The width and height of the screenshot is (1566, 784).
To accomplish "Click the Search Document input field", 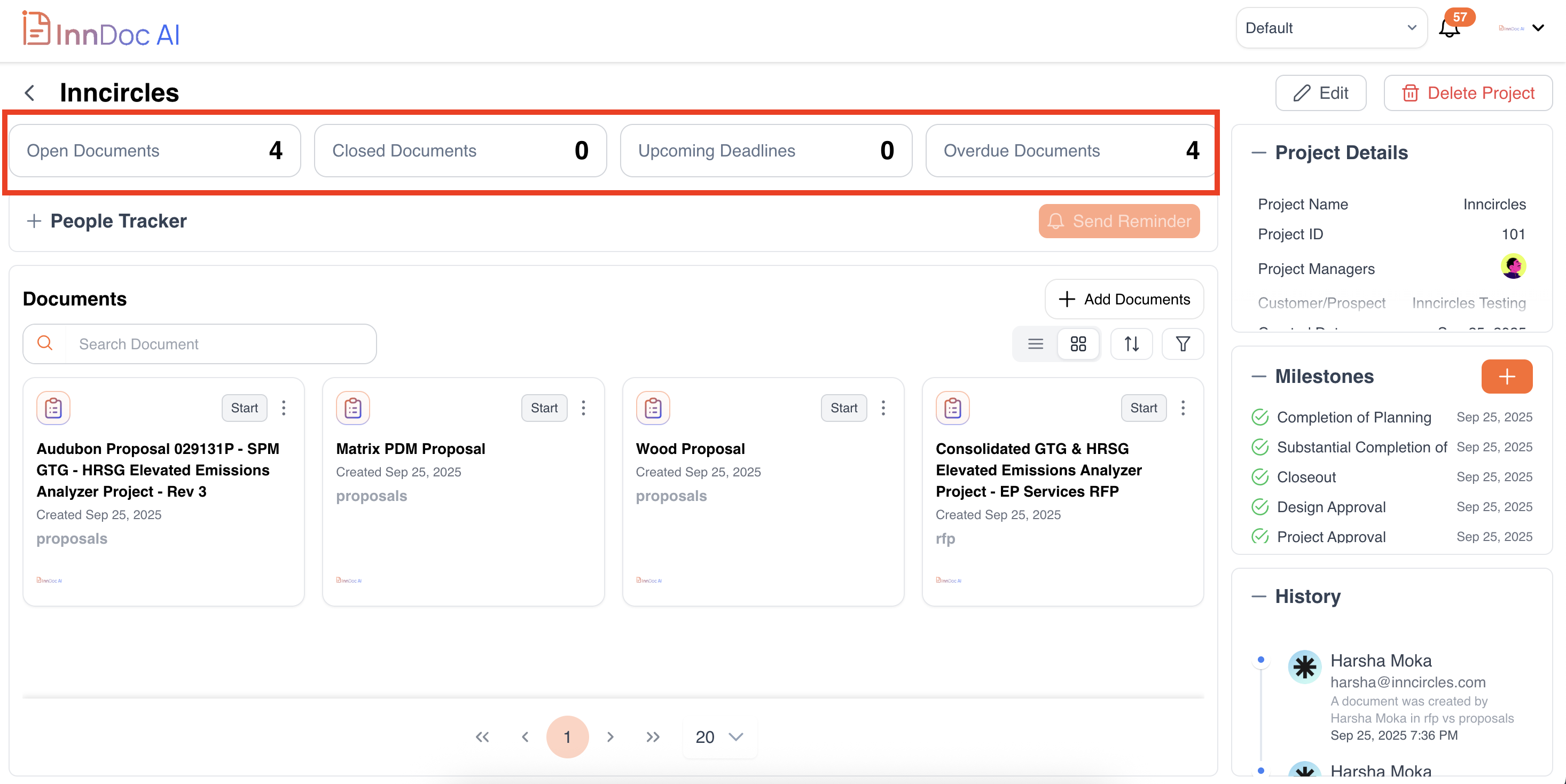I will point(221,344).
